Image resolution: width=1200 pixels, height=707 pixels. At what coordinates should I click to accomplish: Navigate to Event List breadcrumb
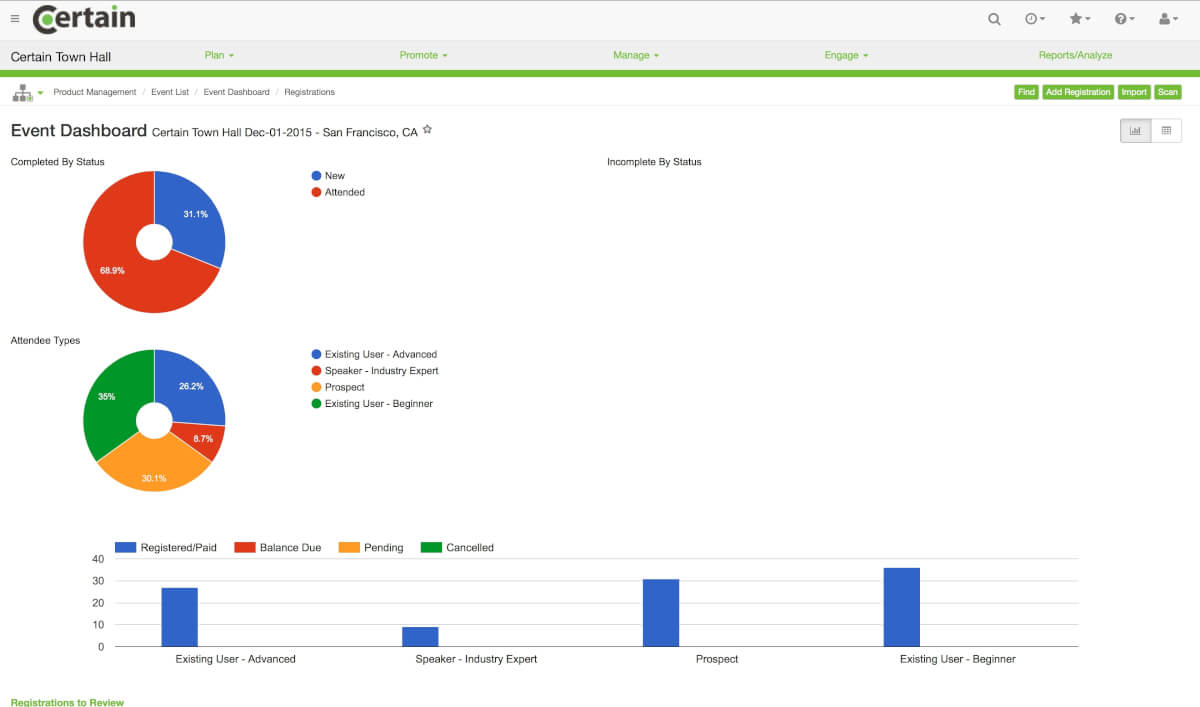[x=170, y=92]
